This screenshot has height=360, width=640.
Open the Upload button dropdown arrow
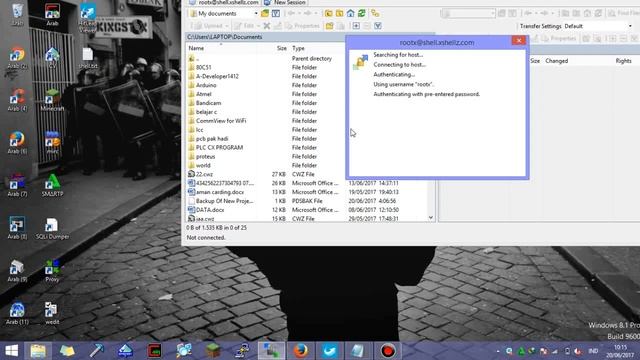coord(227,26)
